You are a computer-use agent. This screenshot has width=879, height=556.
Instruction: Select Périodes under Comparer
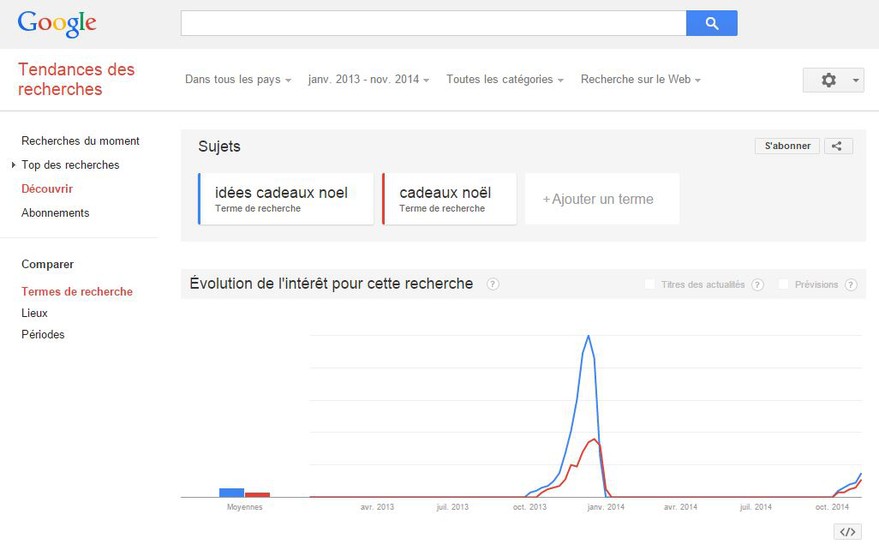point(43,335)
